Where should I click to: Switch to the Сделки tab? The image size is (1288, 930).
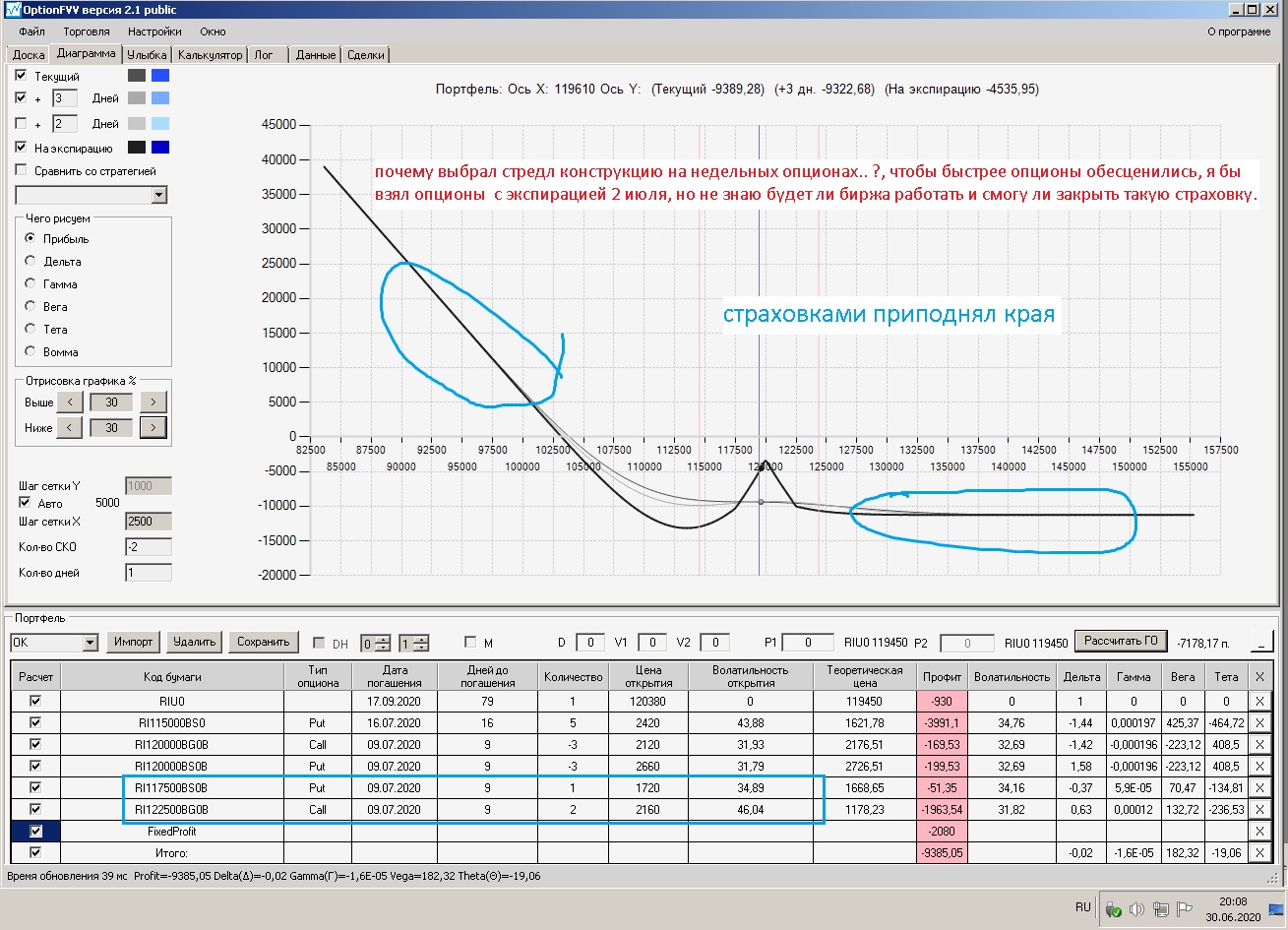pos(366,55)
